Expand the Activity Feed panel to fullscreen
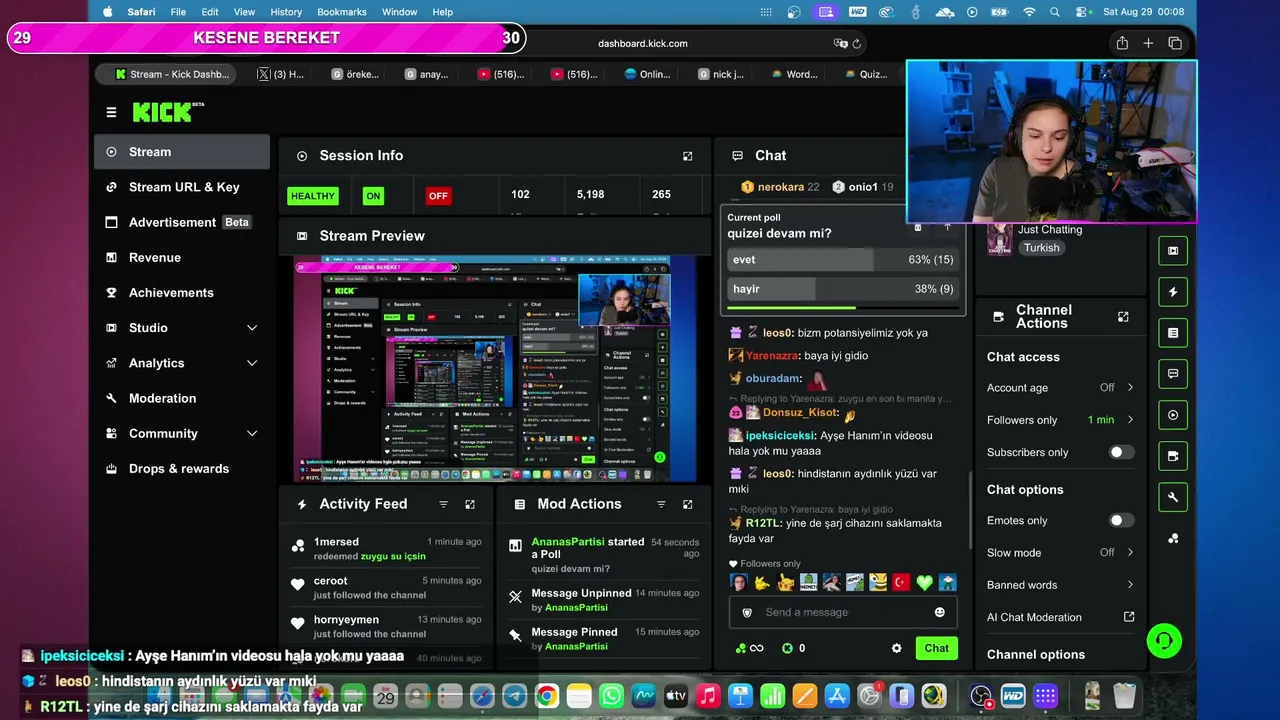Viewport: 1280px width, 720px height. coord(470,504)
